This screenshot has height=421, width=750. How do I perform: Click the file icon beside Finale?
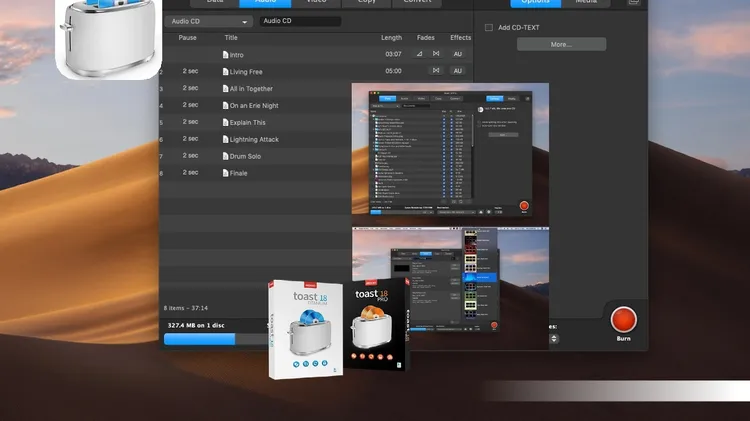pos(225,173)
